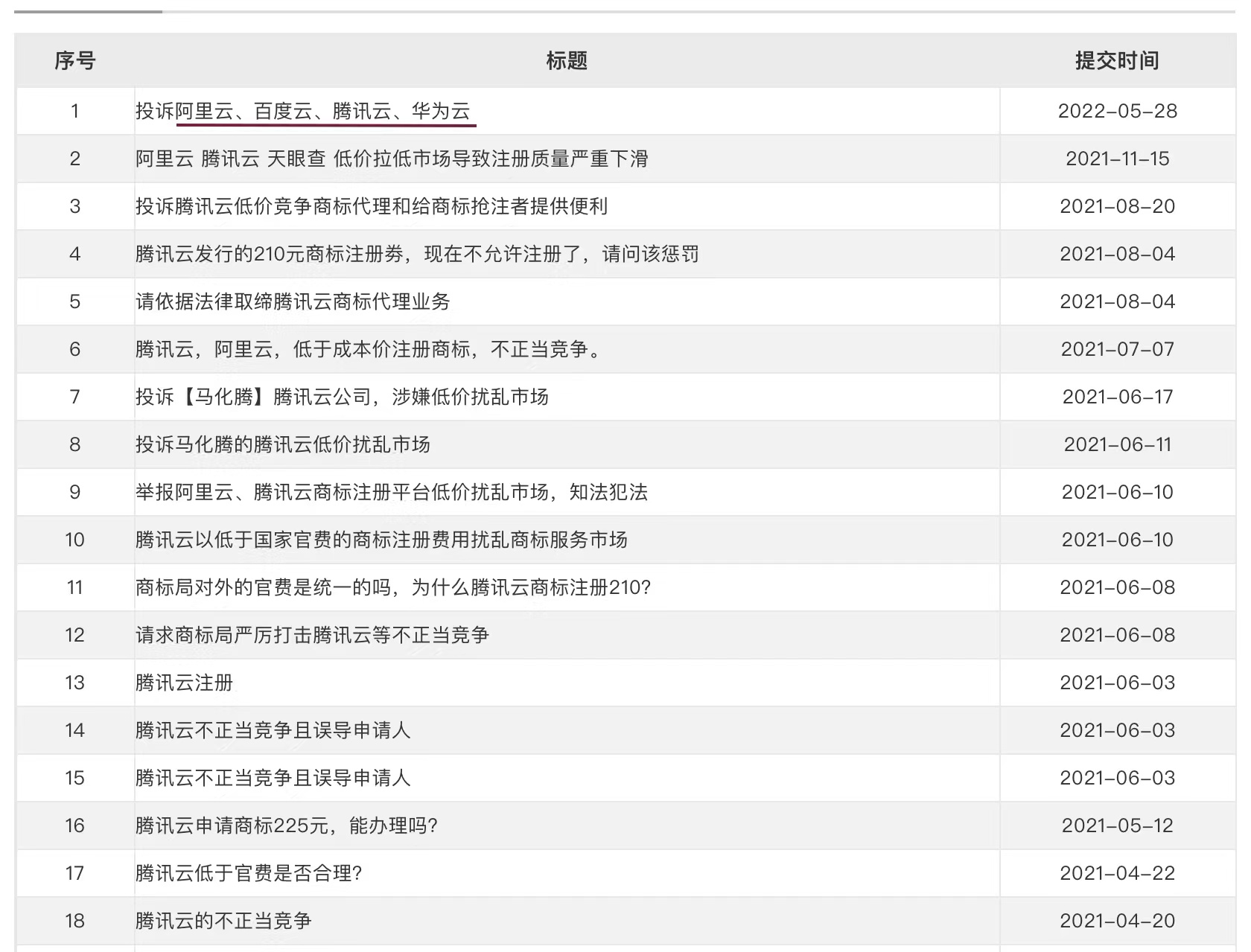This screenshot has height=952, width=1251.
Task: Select date 2021-08-04 in row 4
Action: pos(1118,254)
